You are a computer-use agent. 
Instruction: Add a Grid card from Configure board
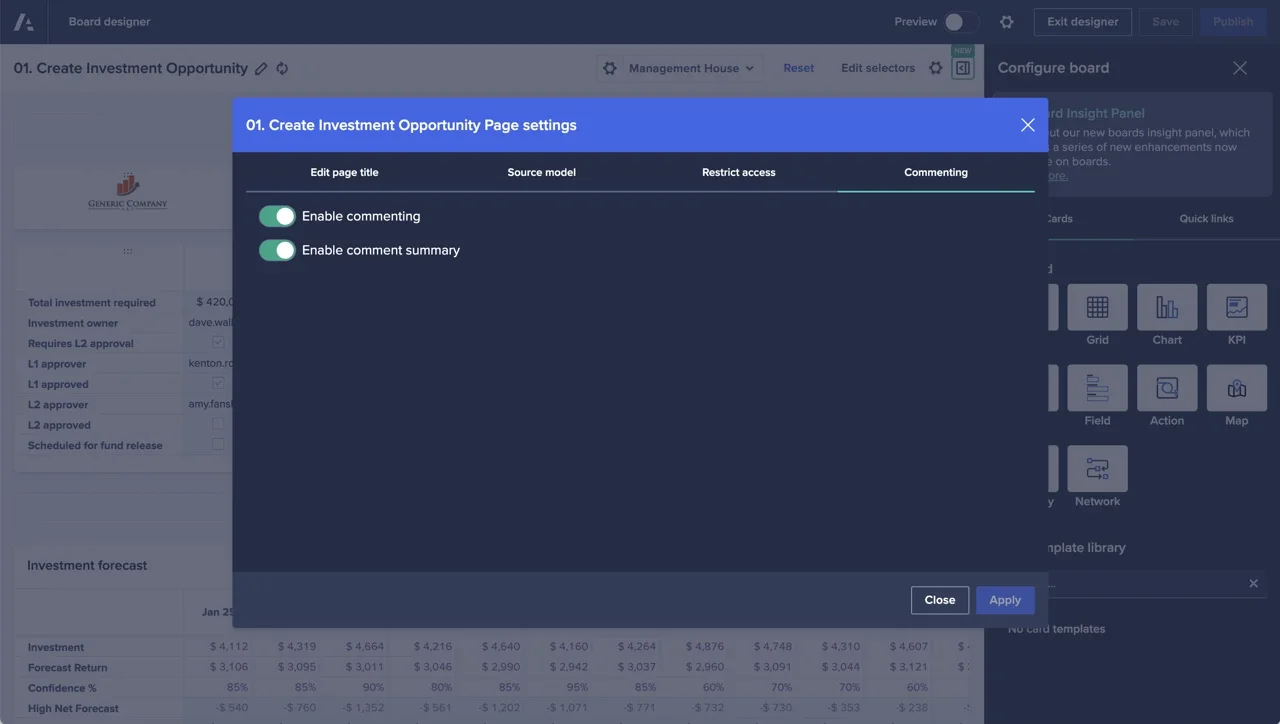[x=1097, y=307]
